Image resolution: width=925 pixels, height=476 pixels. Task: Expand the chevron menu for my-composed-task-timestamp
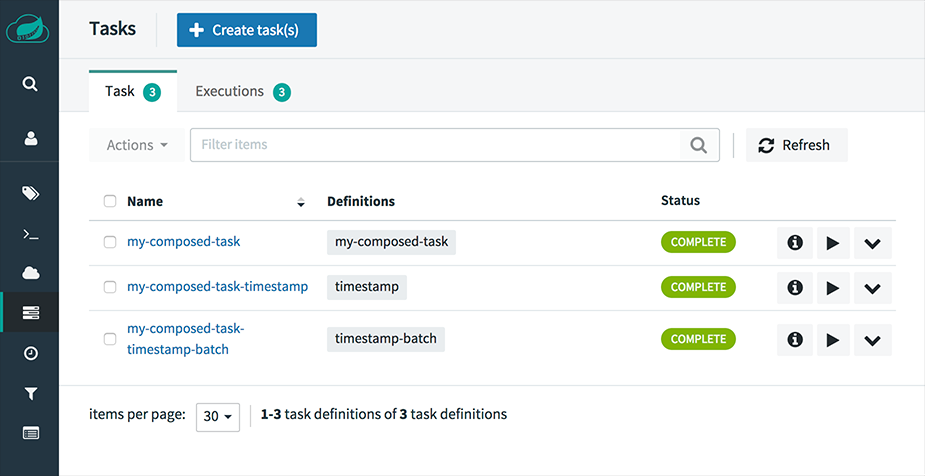click(872, 288)
